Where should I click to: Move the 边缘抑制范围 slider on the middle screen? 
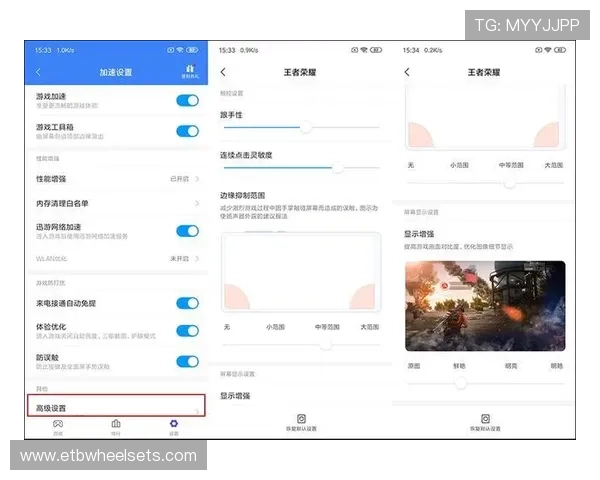click(326, 345)
